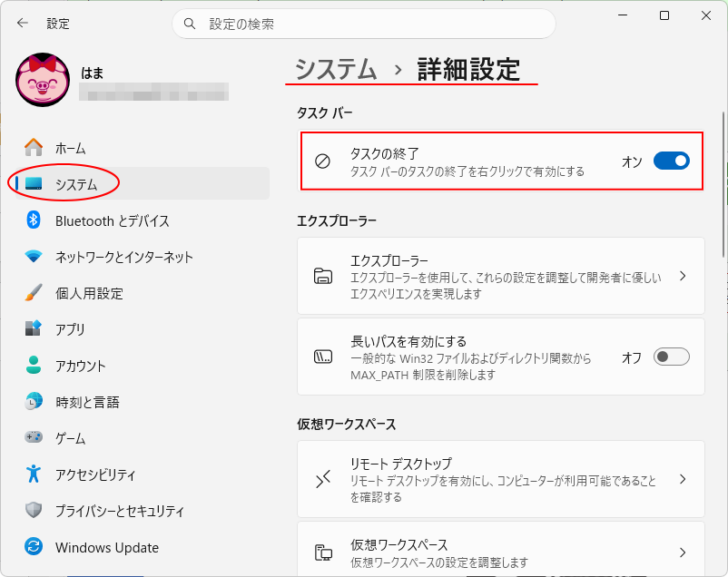Viewport: 728px width, 577px height.
Task: Click the エクスプローラー folder icon
Action: (x=323, y=276)
